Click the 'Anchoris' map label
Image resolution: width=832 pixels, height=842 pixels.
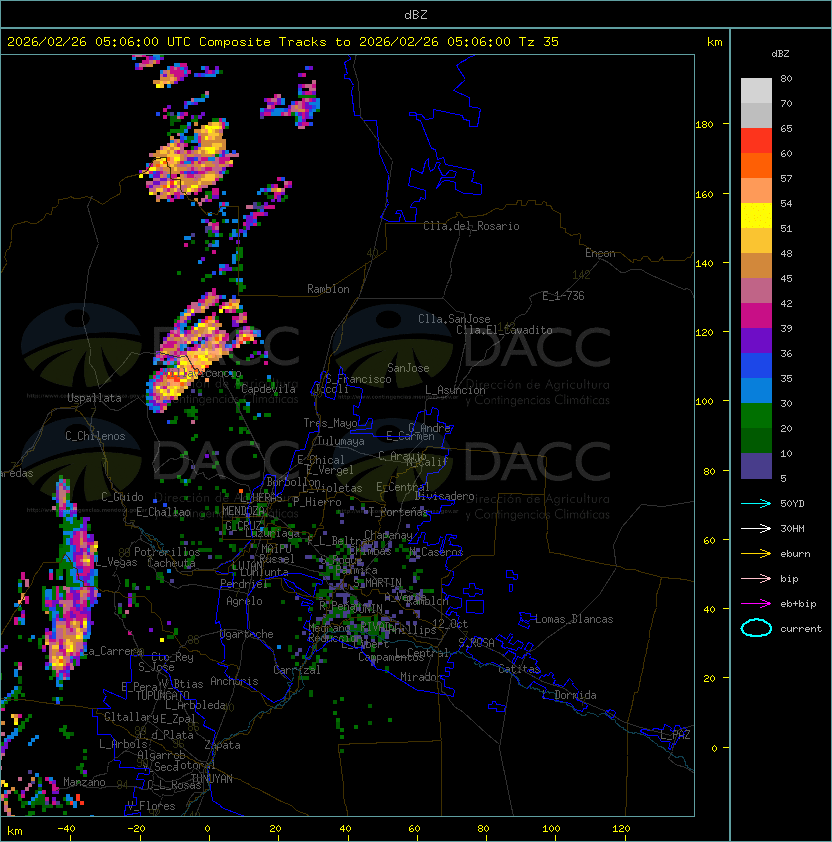tap(234, 681)
